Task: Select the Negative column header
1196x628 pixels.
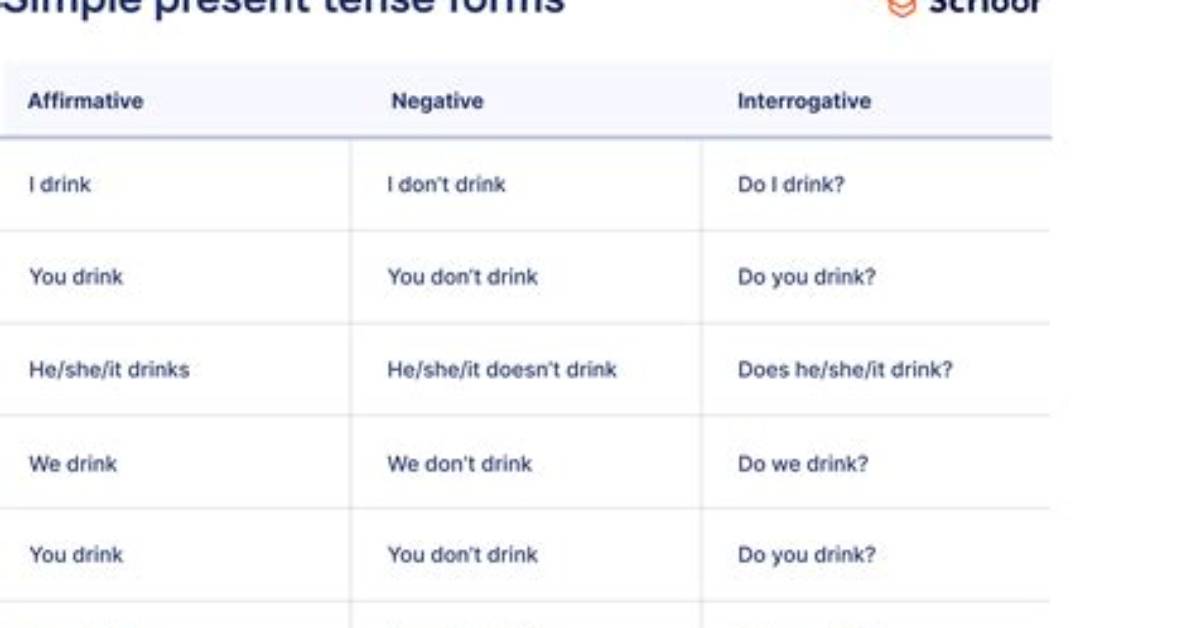Action: (437, 101)
